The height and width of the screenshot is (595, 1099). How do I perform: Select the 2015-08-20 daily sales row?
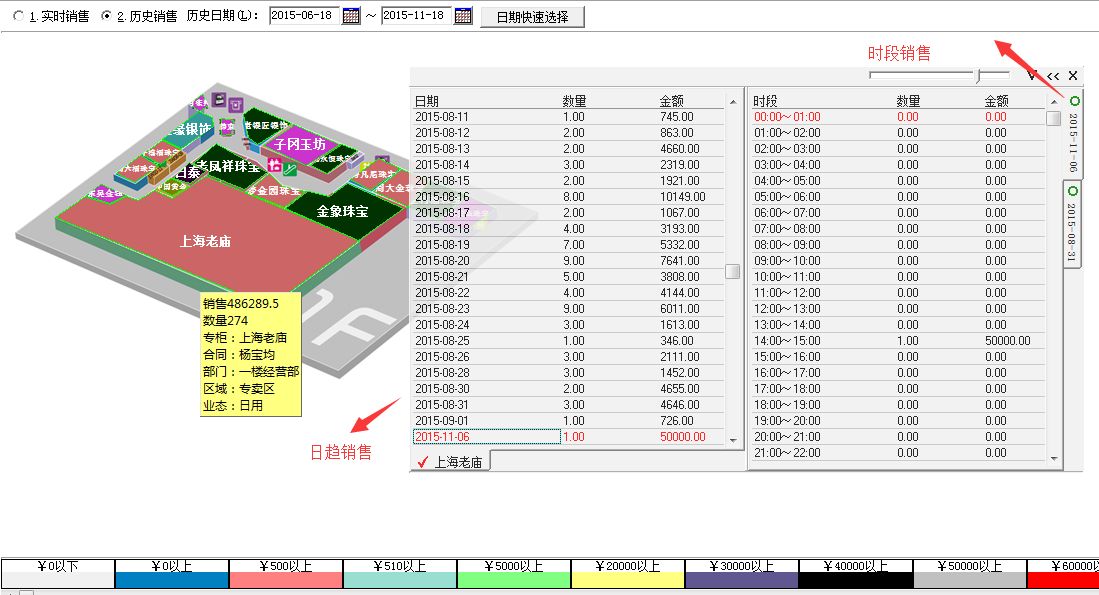[x=568, y=261]
